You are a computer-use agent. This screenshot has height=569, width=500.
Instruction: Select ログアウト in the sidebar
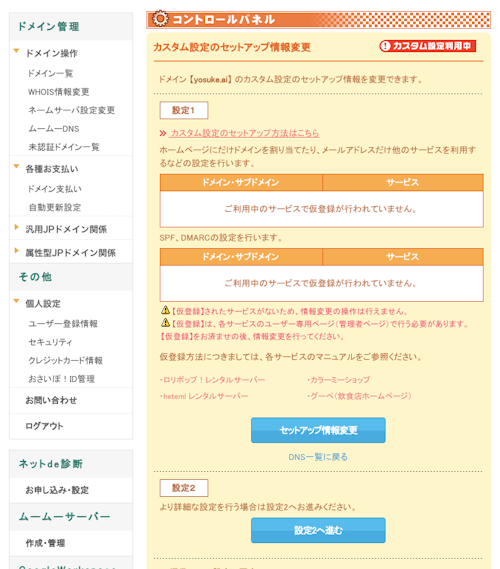(x=44, y=426)
